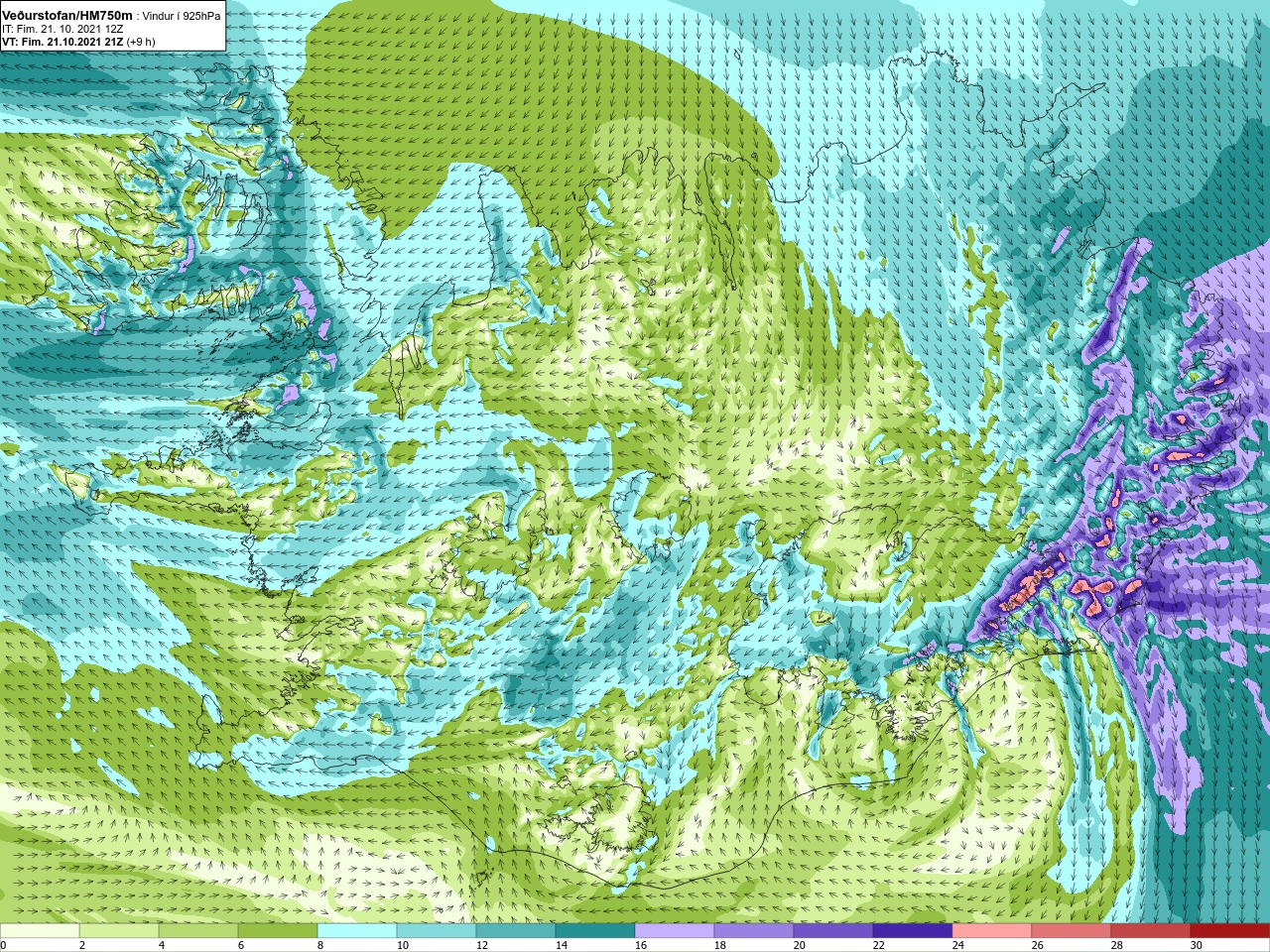Screen dimensions: 1270x952
Task: Click the 16–18 lavender legend swatch
Action: (x=675, y=931)
